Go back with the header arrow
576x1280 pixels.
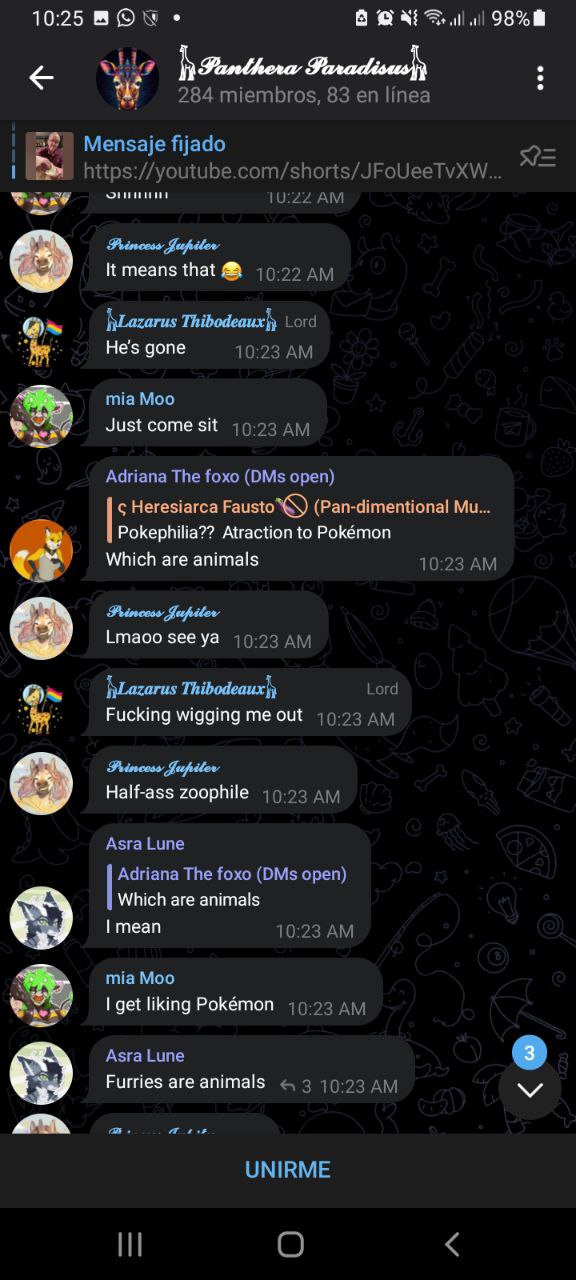[x=41, y=78]
